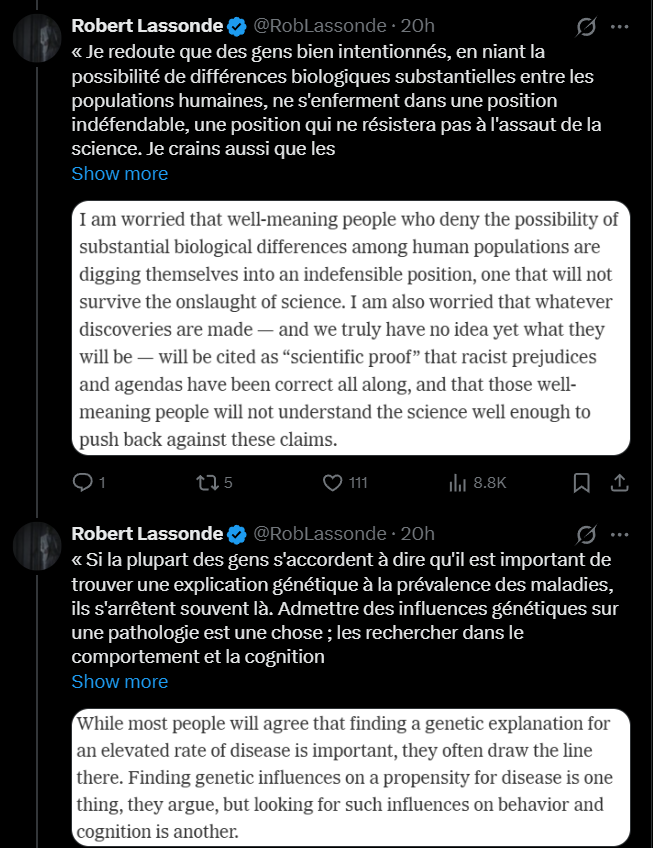653x848 pixels.
Task: Open the more options menu on second post
Action: tap(620, 534)
